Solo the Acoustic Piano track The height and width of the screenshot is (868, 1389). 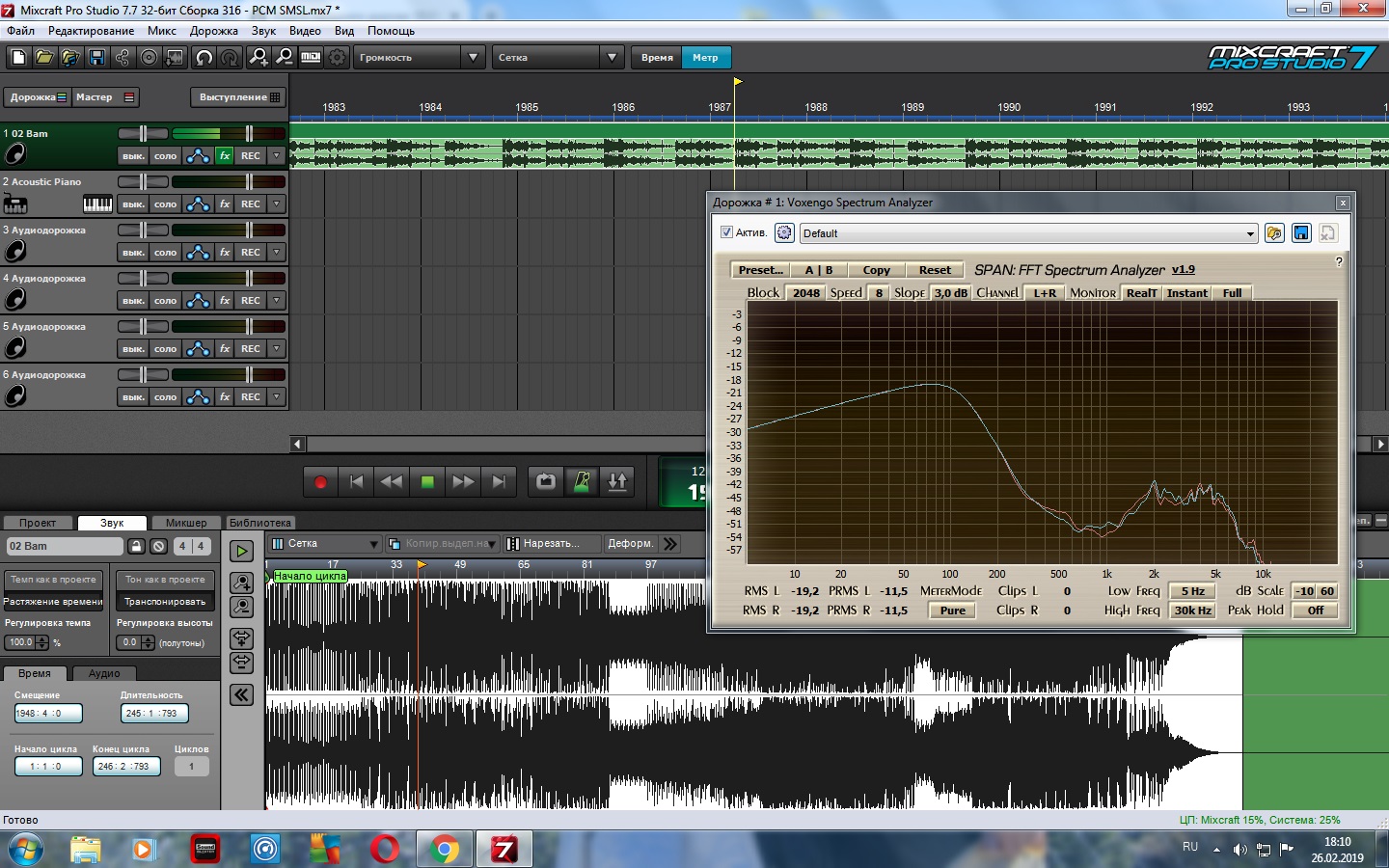click(x=166, y=203)
